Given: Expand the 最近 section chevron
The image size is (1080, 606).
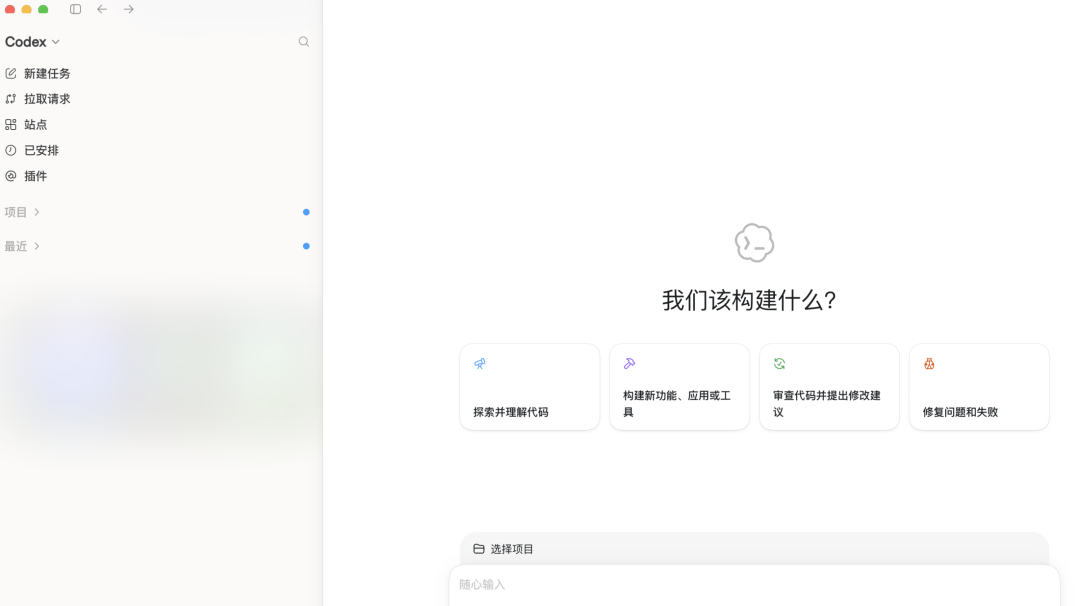Looking at the screenshot, I should [37, 246].
